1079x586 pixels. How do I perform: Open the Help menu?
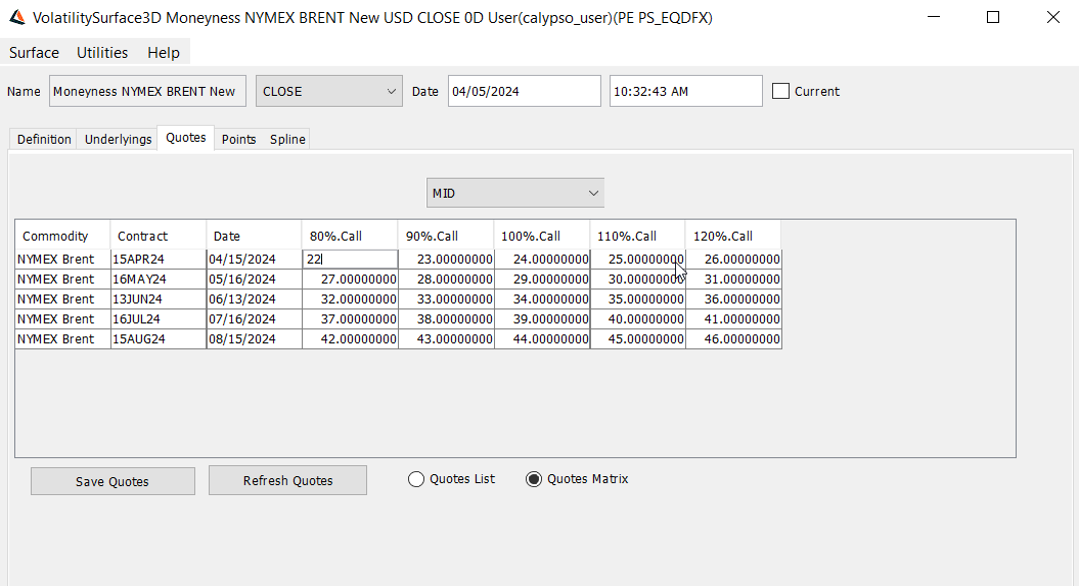[x=163, y=52]
